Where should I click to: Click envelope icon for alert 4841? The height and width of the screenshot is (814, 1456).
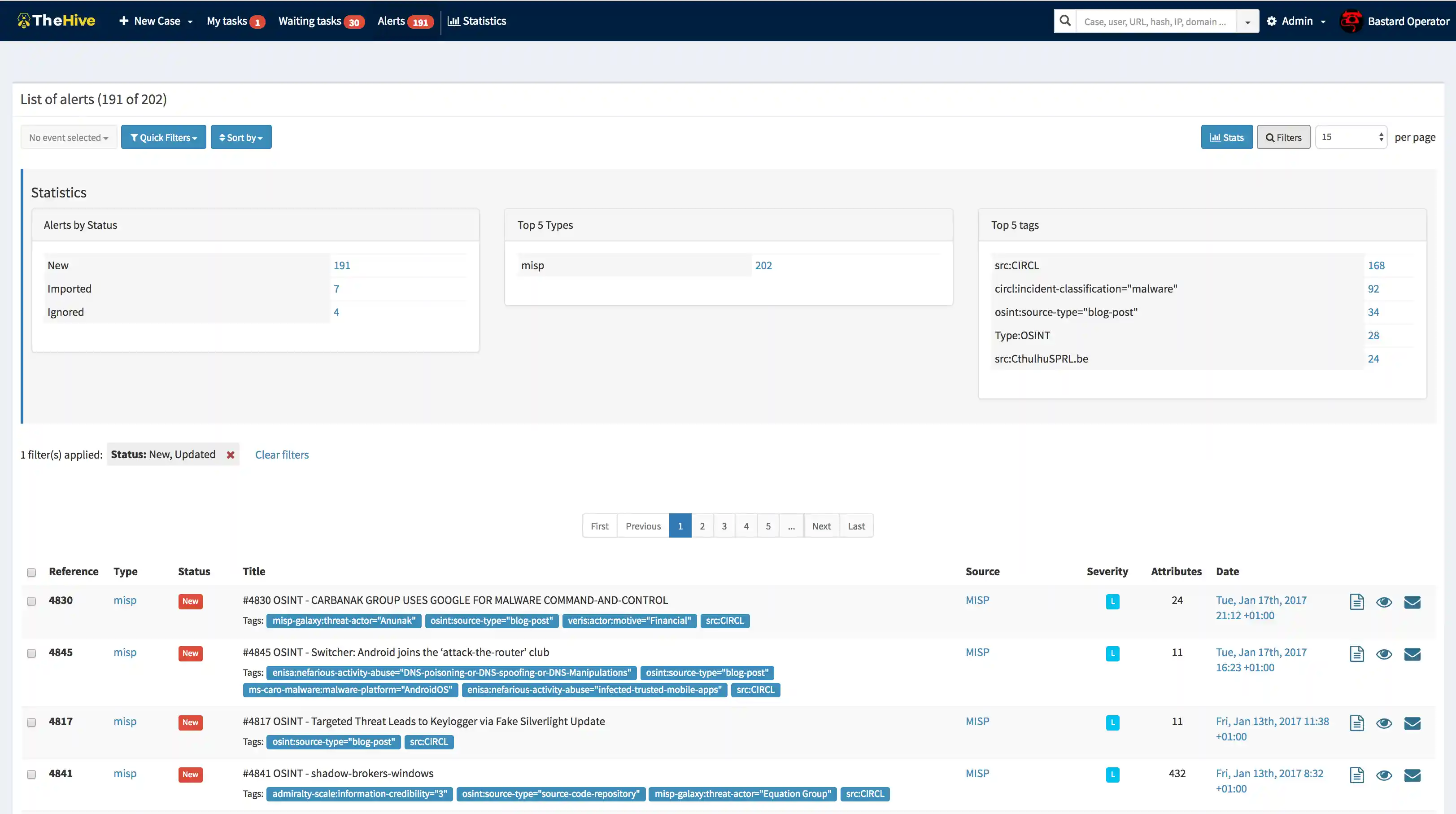1412,775
